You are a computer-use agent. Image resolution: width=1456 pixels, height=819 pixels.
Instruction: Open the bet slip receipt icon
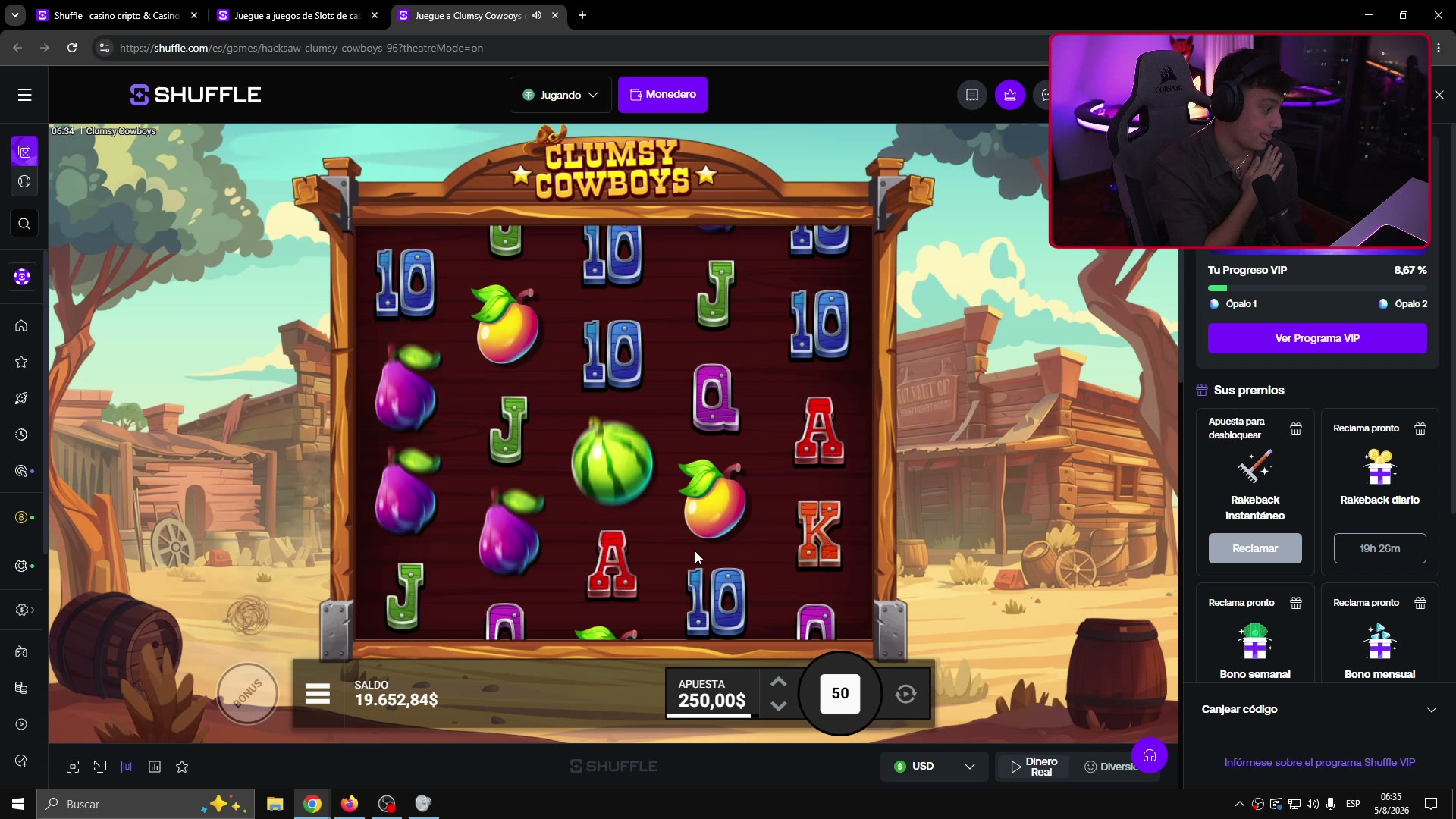(972, 95)
